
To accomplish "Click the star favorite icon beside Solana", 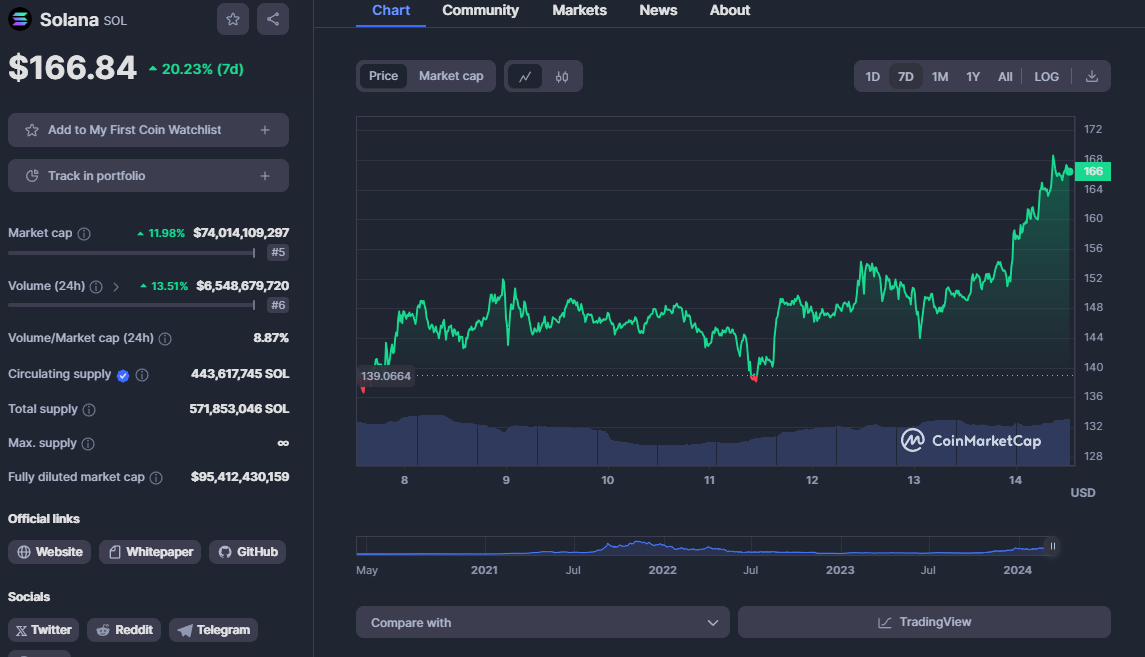I will point(233,19).
